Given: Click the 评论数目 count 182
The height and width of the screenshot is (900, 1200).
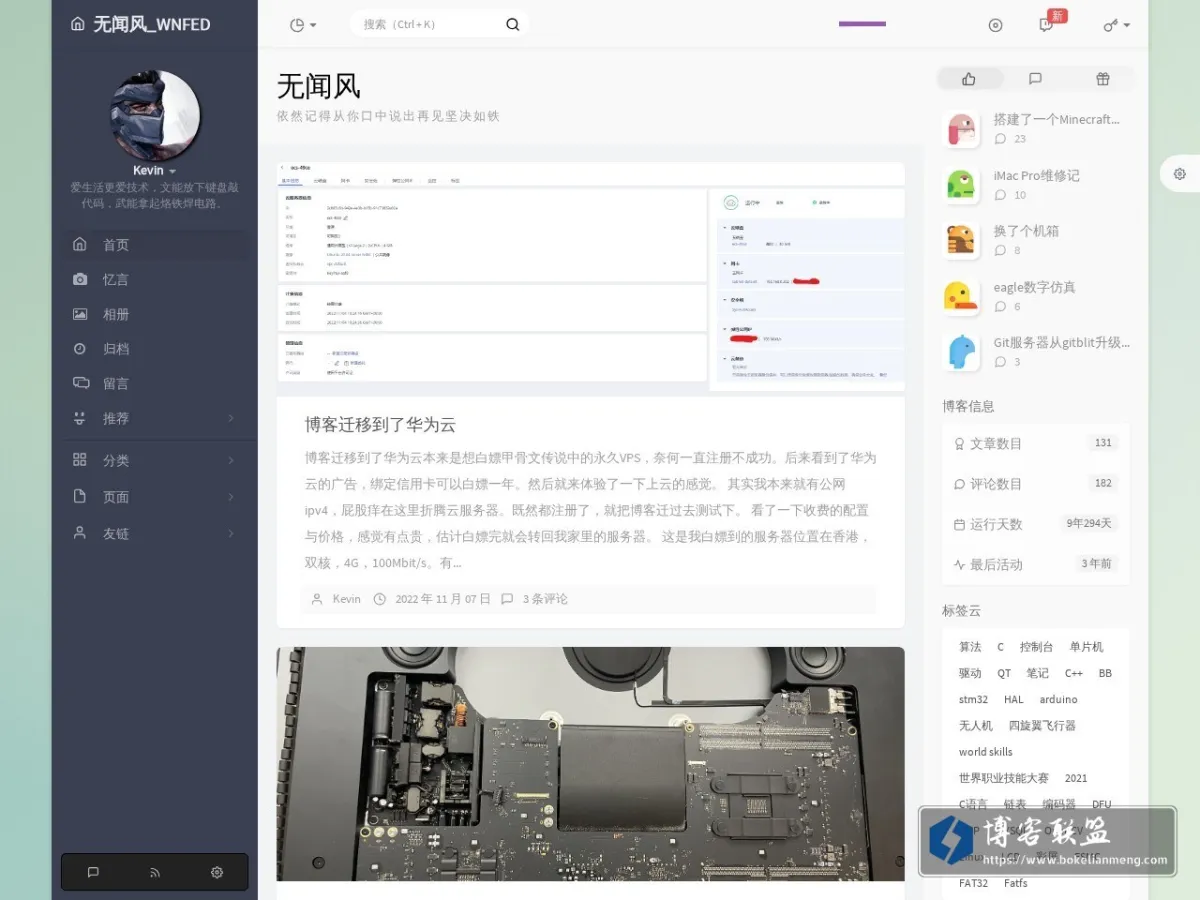Looking at the screenshot, I should point(1103,483).
